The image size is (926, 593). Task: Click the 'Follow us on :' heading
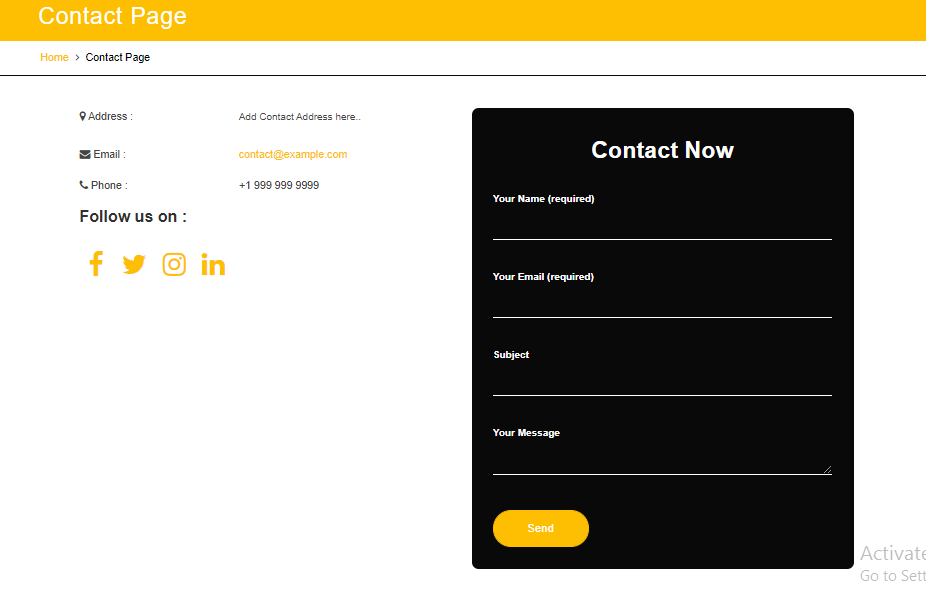[133, 217]
